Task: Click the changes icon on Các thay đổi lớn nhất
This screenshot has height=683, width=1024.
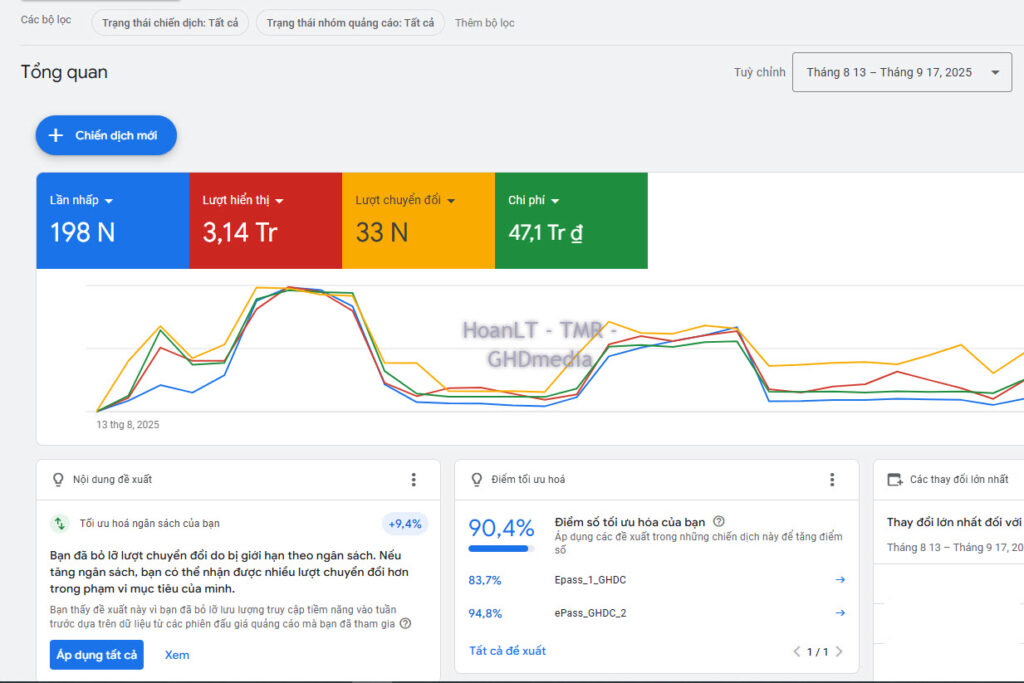Action: coord(896,479)
